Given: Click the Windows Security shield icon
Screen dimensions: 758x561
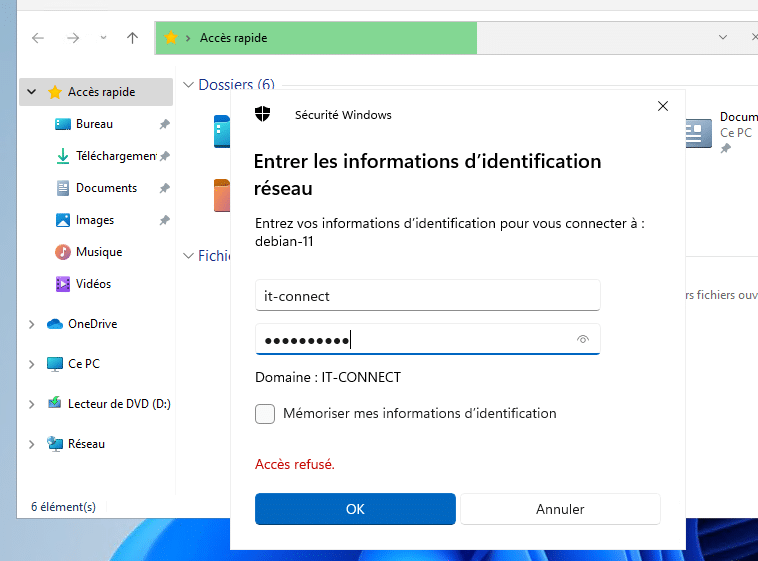Looking at the screenshot, I should (x=263, y=114).
